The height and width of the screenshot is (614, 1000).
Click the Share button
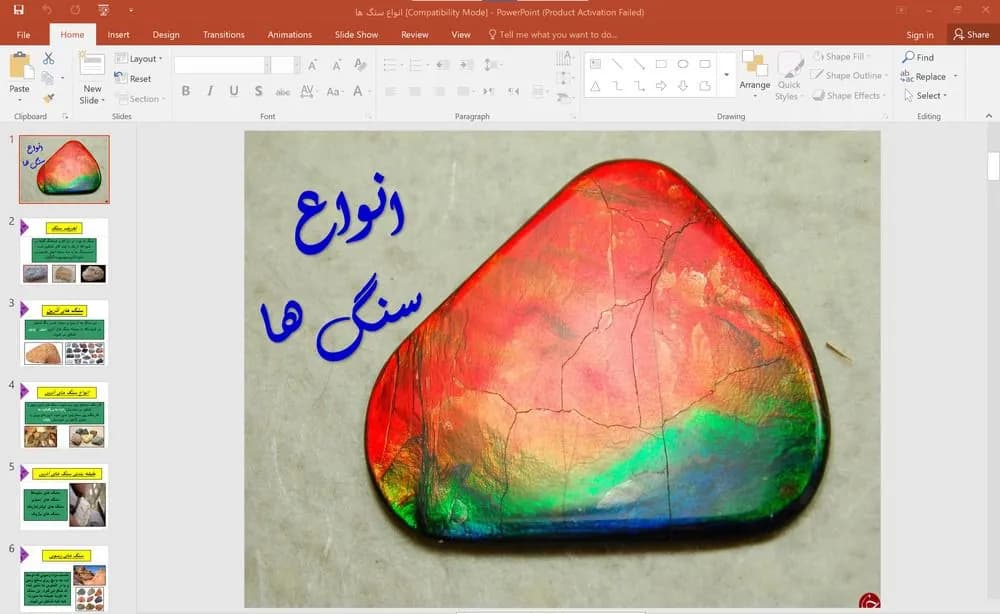point(971,34)
